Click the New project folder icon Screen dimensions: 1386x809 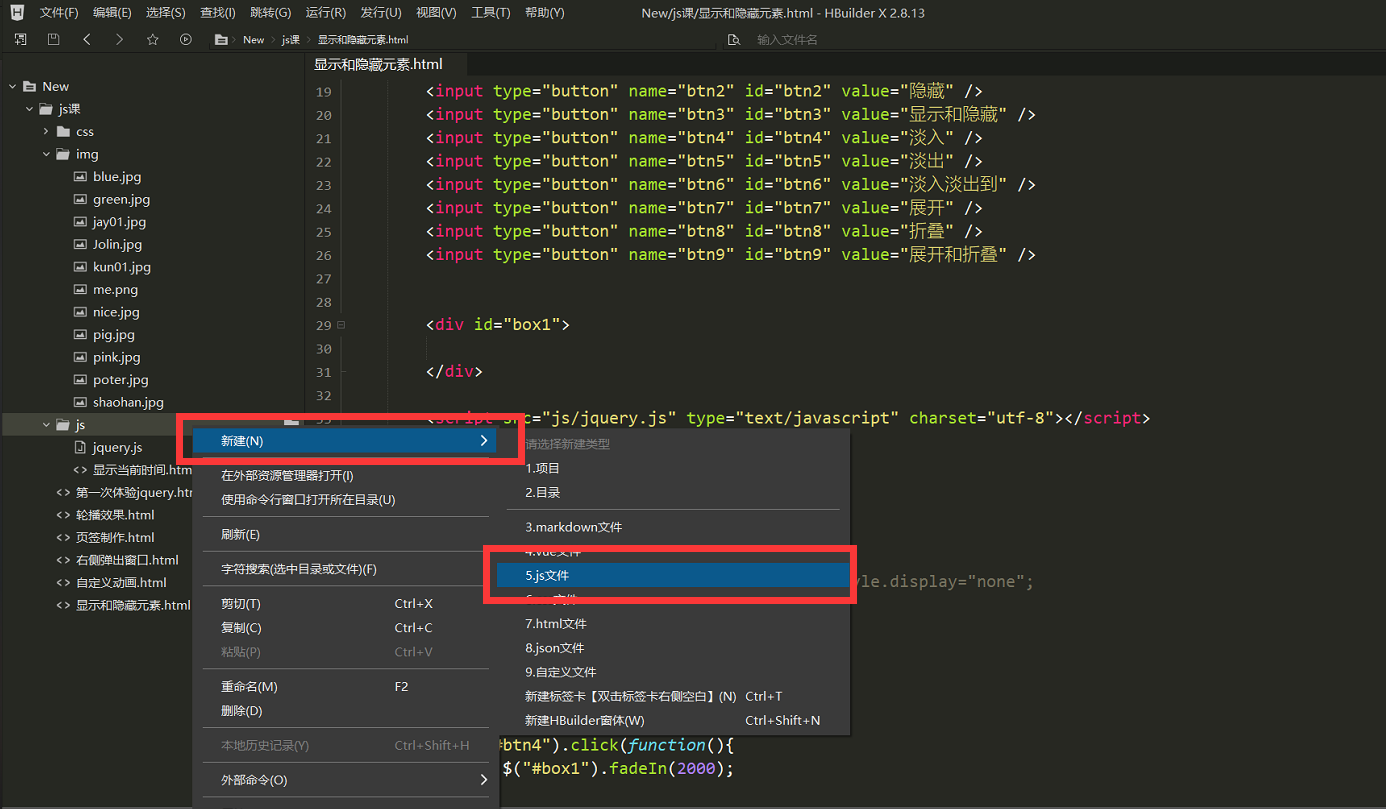tap(30, 86)
